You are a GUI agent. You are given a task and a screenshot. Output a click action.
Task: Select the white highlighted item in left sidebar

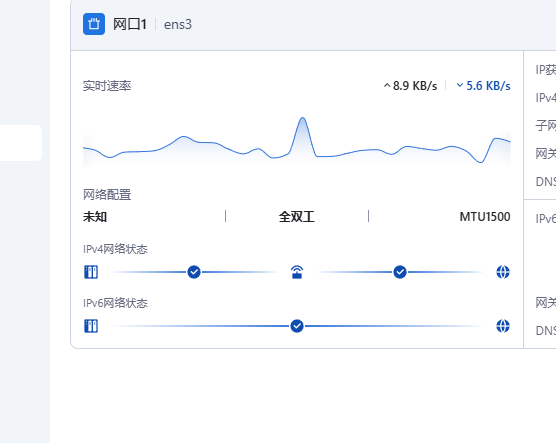[21, 143]
